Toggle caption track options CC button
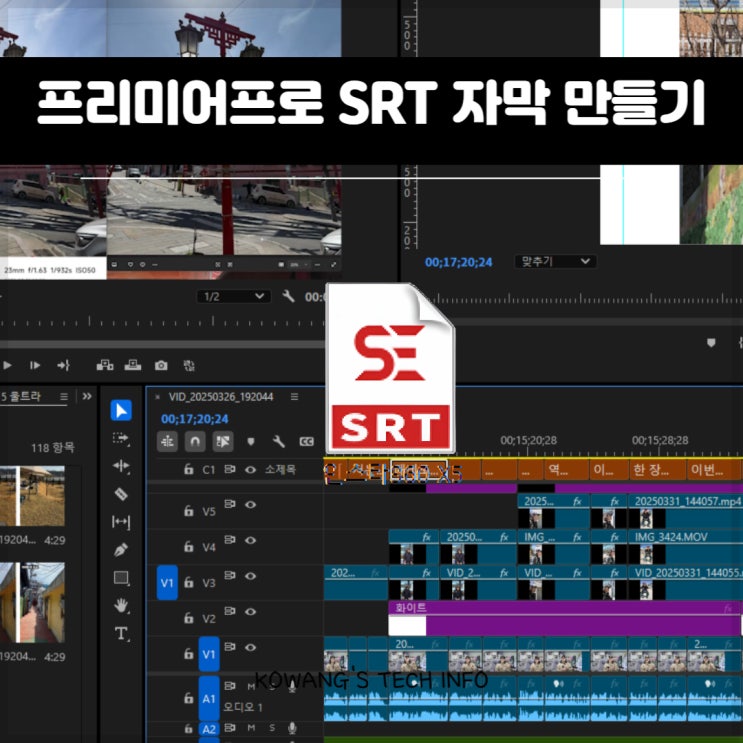Viewport: 743px width, 743px height. click(x=307, y=442)
